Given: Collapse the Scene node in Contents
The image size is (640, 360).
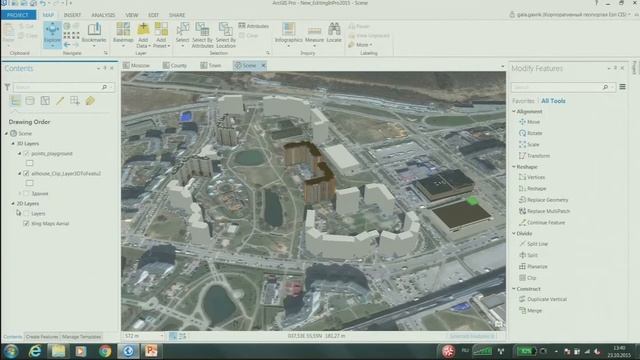Looking at the screenshot, I should click(x=7, y=133).
